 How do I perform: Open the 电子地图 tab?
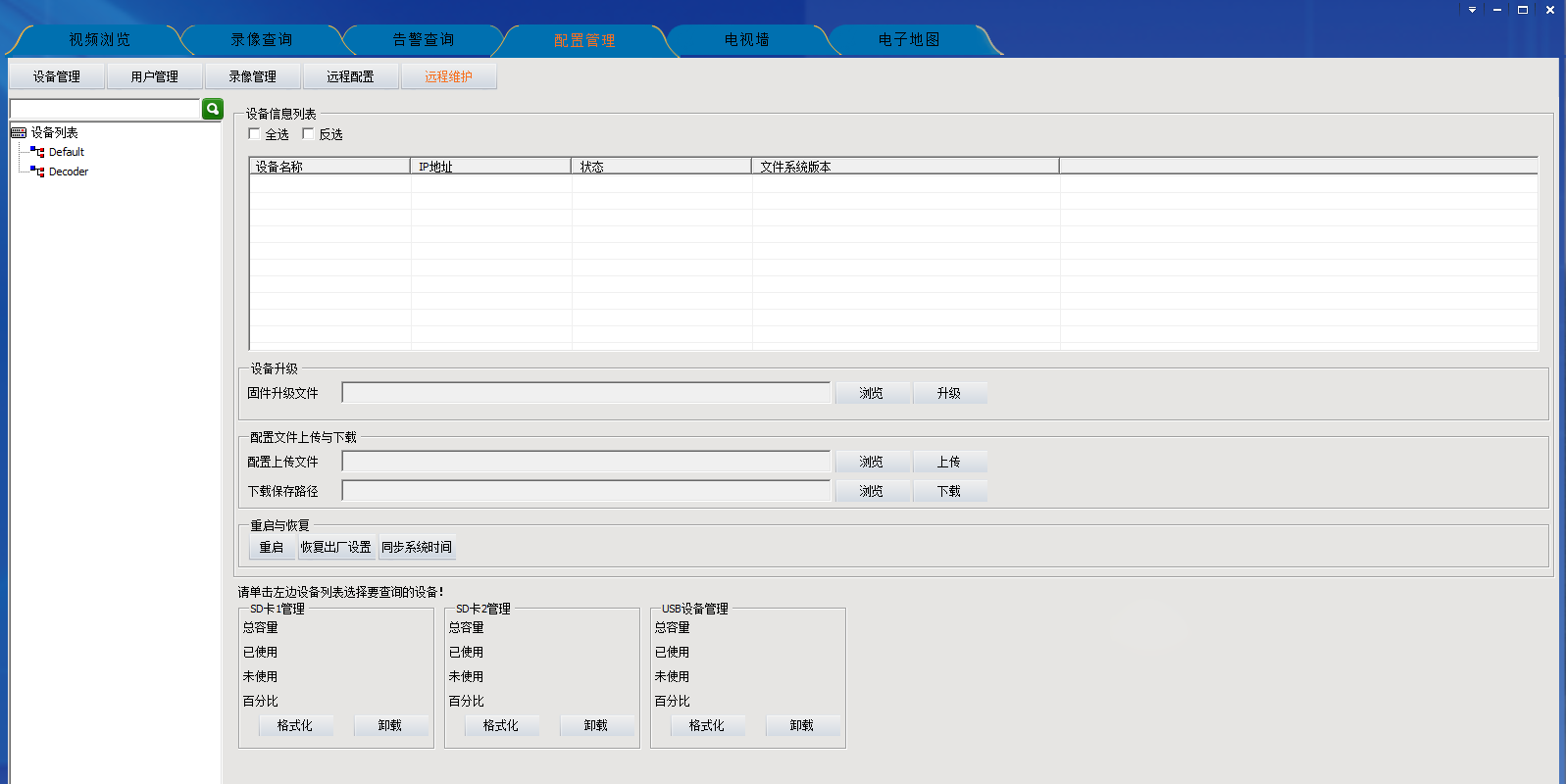pos(909,40)
